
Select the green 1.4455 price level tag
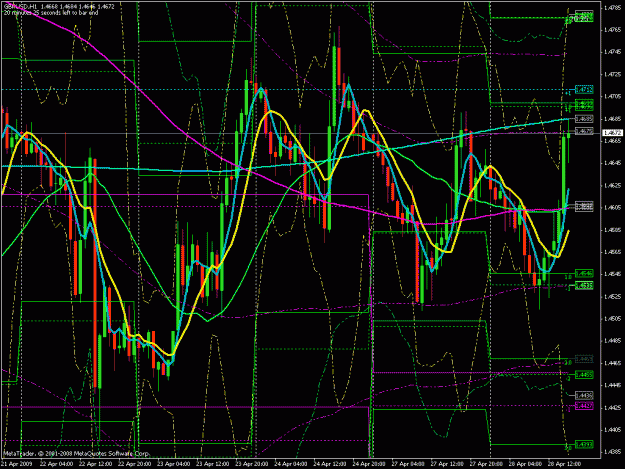click(x=584, y=375)
